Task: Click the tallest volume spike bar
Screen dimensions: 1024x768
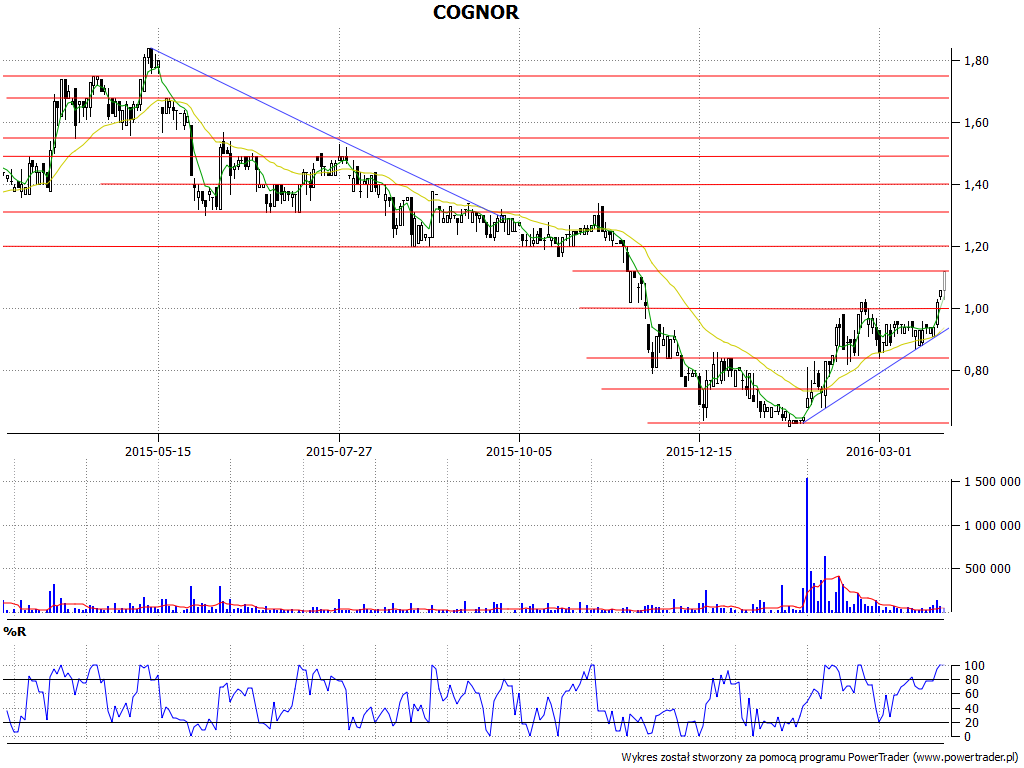Action: (807, 545)
